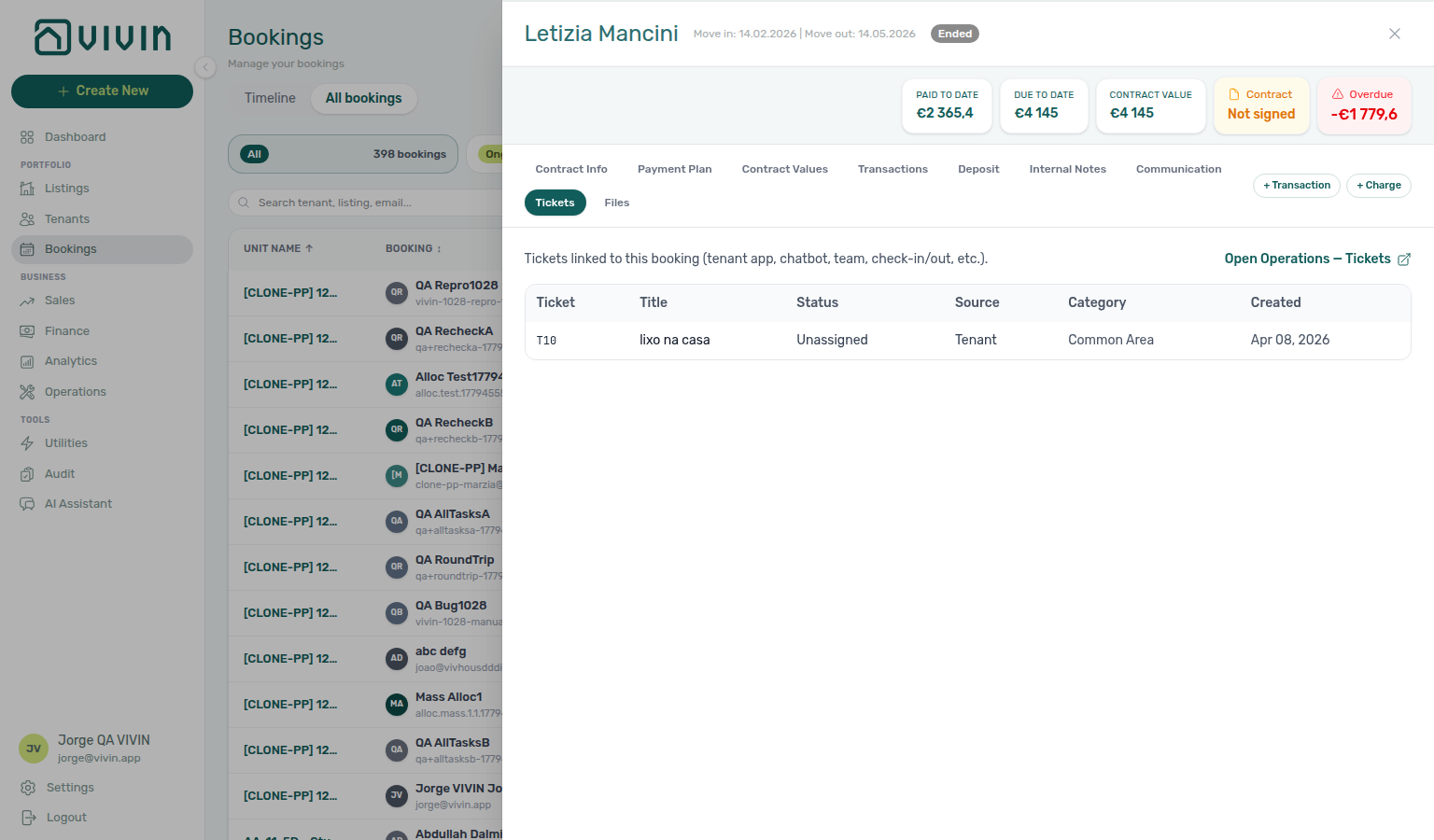The width and height of the screenshot is (1434, 840).
Task: Open ticket T10 row
Action: [x=968, y=341]
